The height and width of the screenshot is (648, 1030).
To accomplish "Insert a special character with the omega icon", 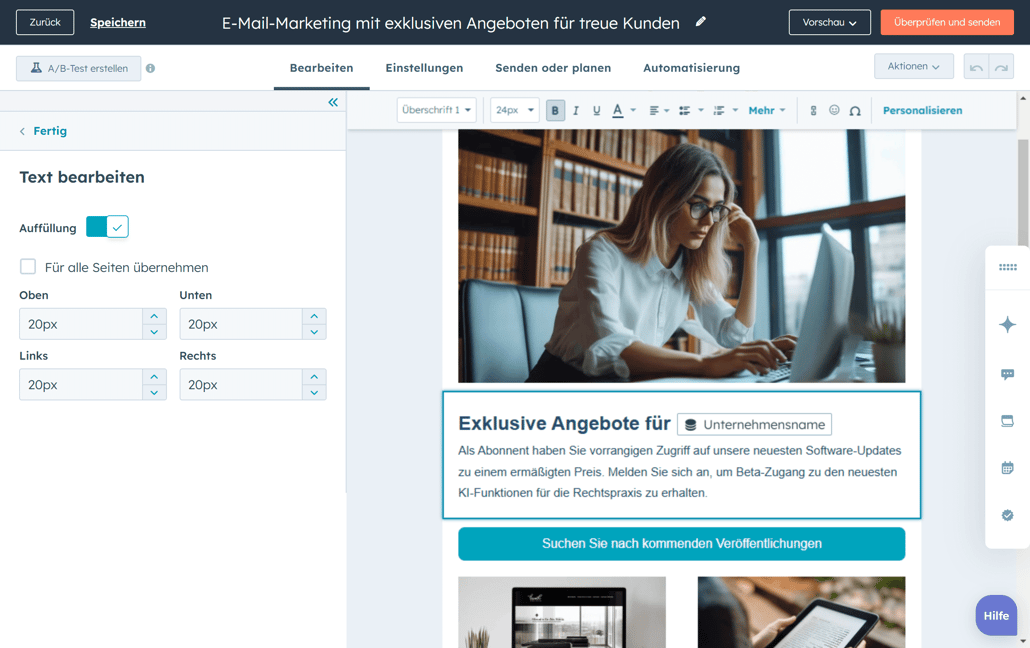I will pyautogui.click(x=856, y=110).
